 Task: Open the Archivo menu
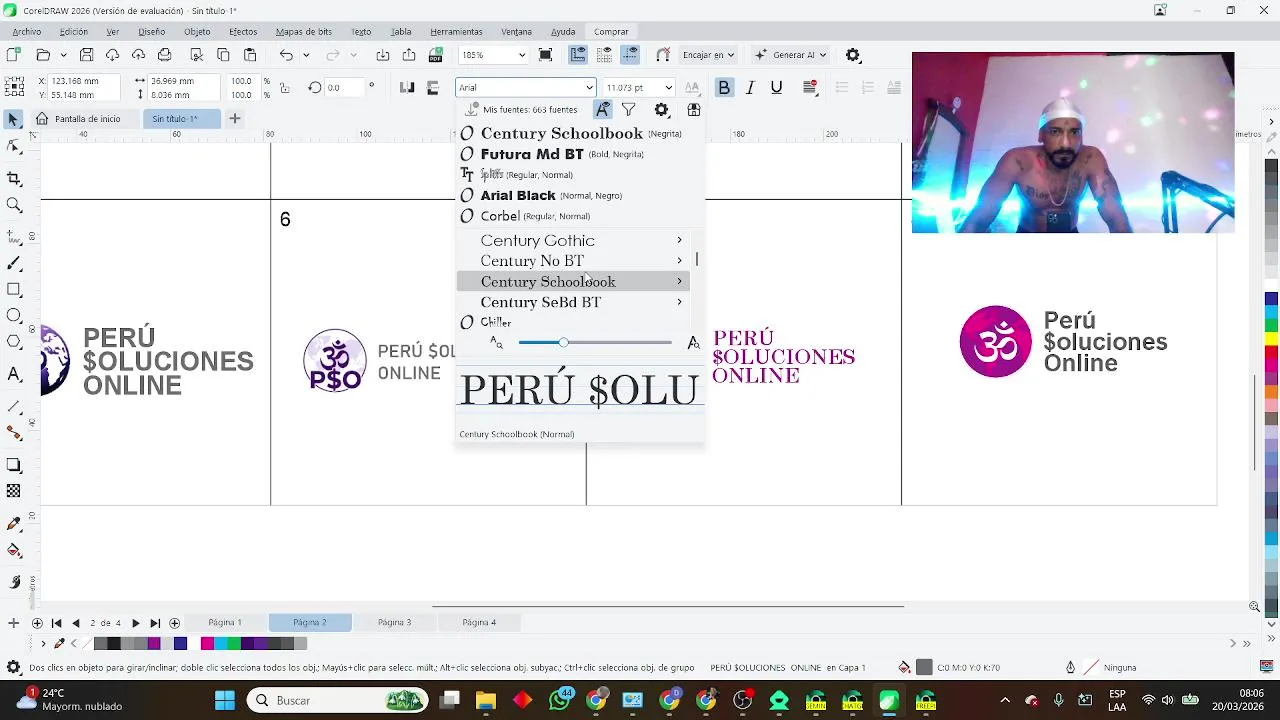point(27,32)
